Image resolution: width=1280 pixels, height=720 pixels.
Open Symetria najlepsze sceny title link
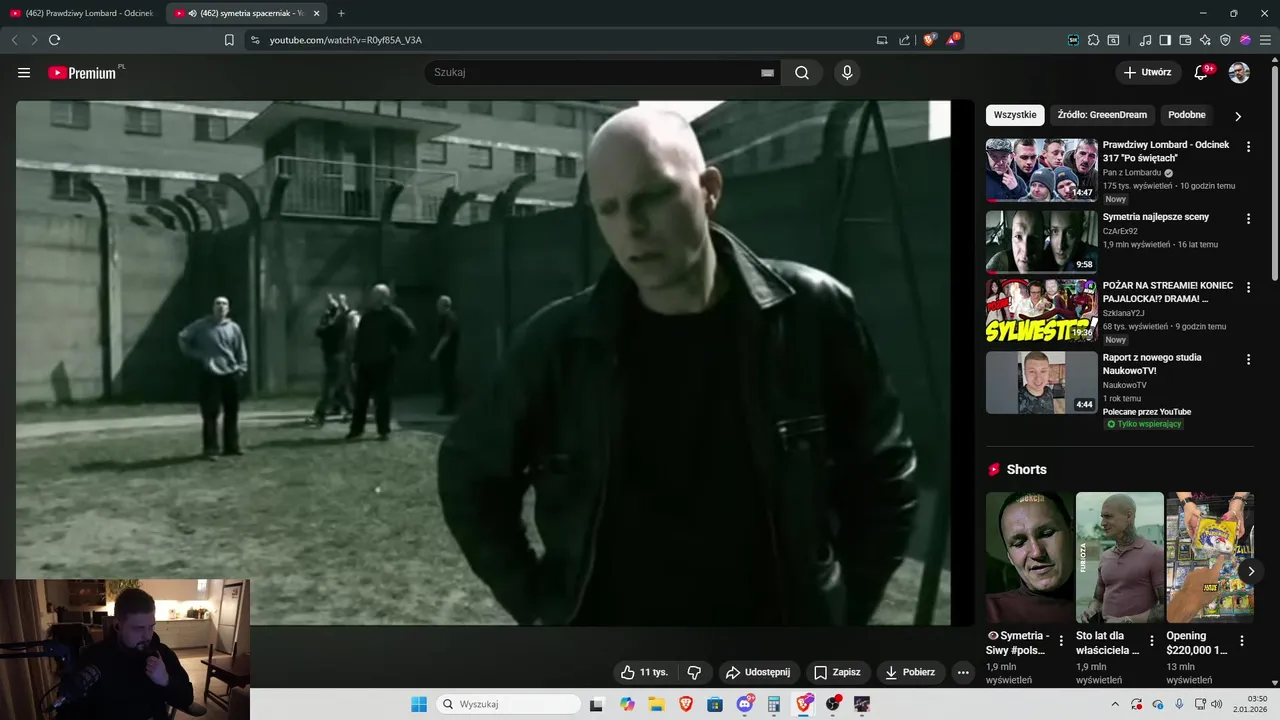click(1155, 217)
